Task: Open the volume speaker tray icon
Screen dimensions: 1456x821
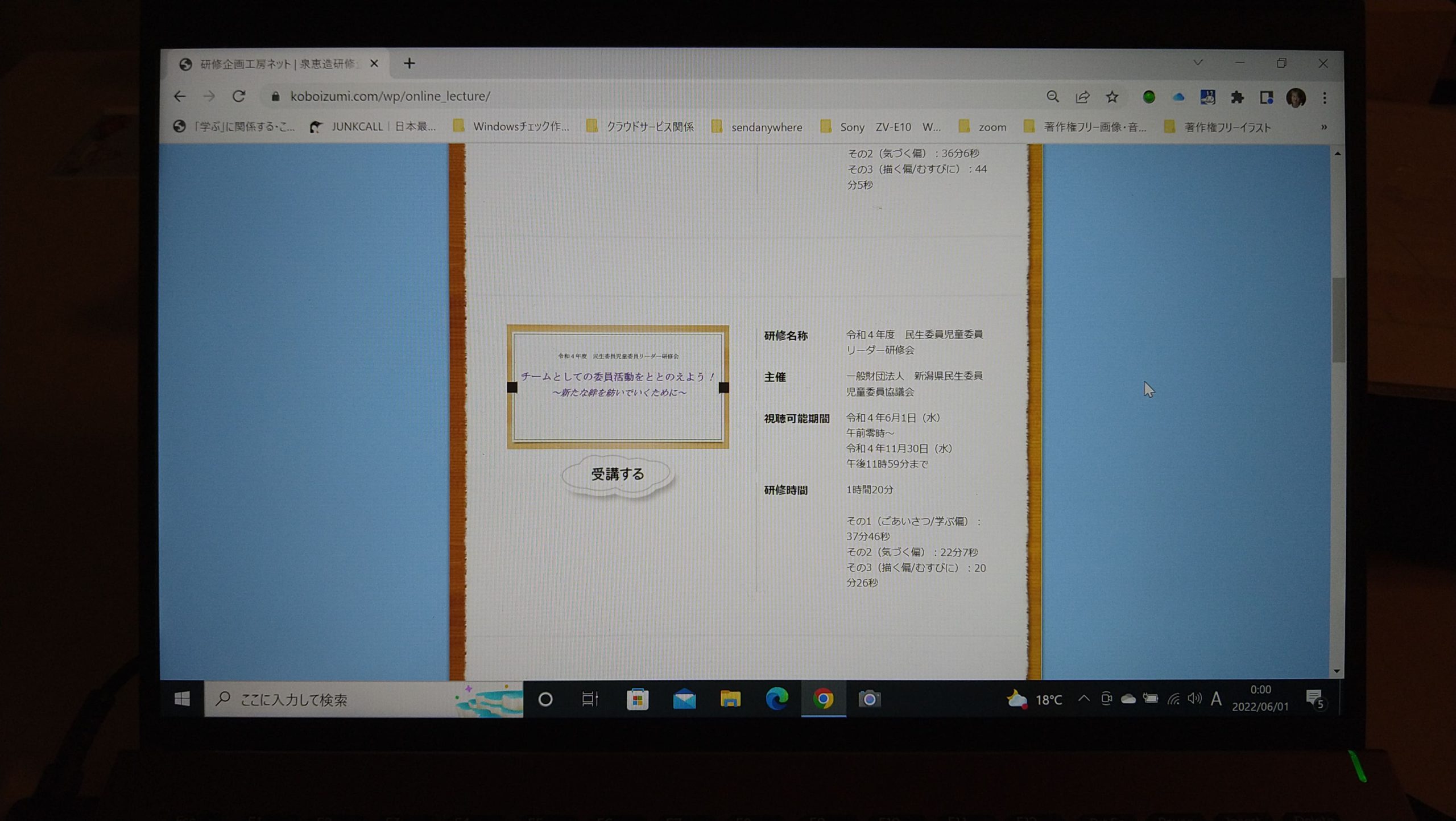Action: 1194,699
